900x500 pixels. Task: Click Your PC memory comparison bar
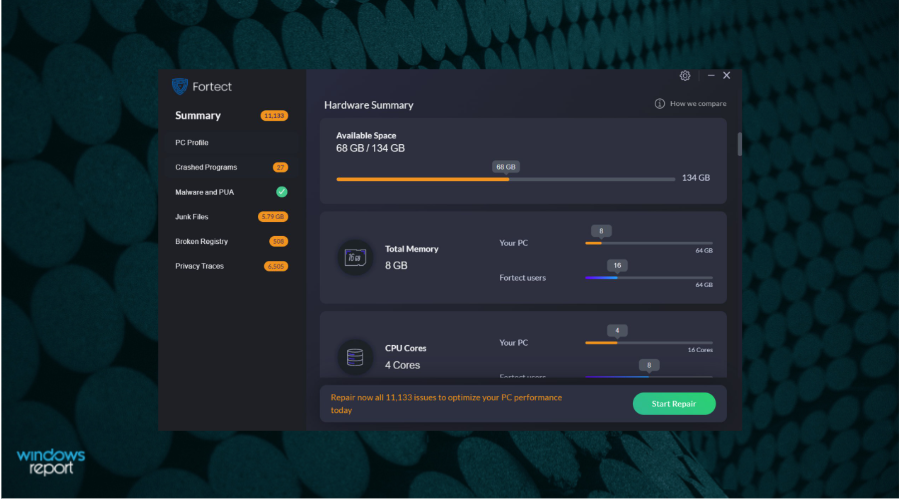click(x=649, y=243)
